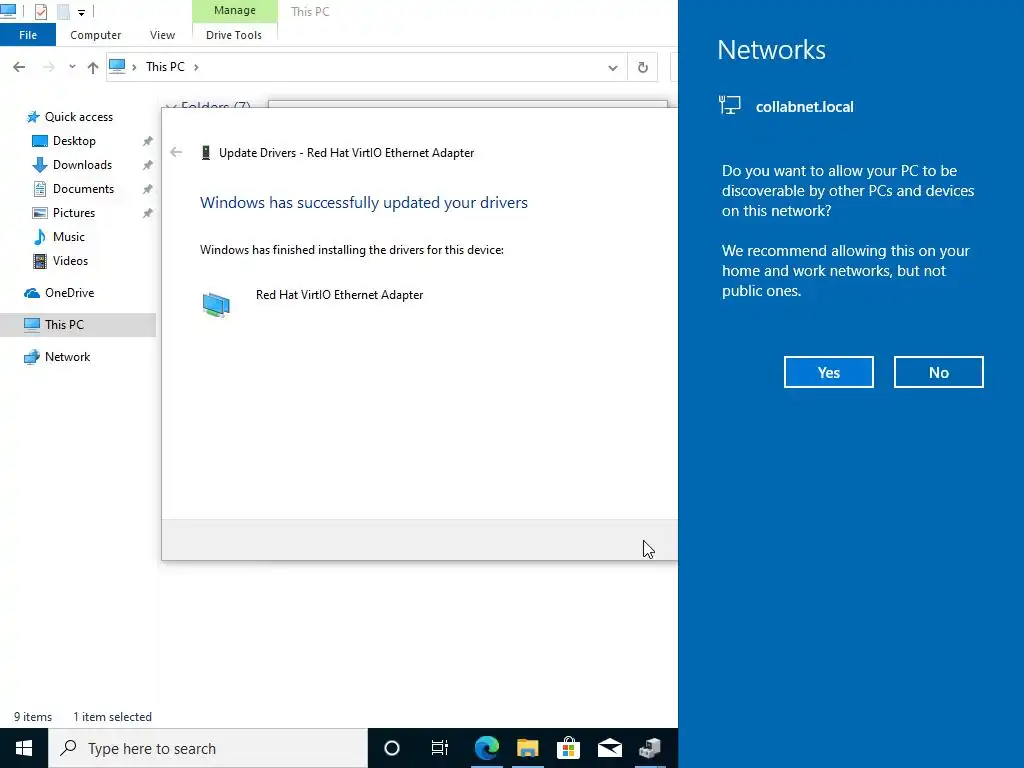Click '1 item selected' status text
This screenshot has width=1024, height=768.
(112, 717)
